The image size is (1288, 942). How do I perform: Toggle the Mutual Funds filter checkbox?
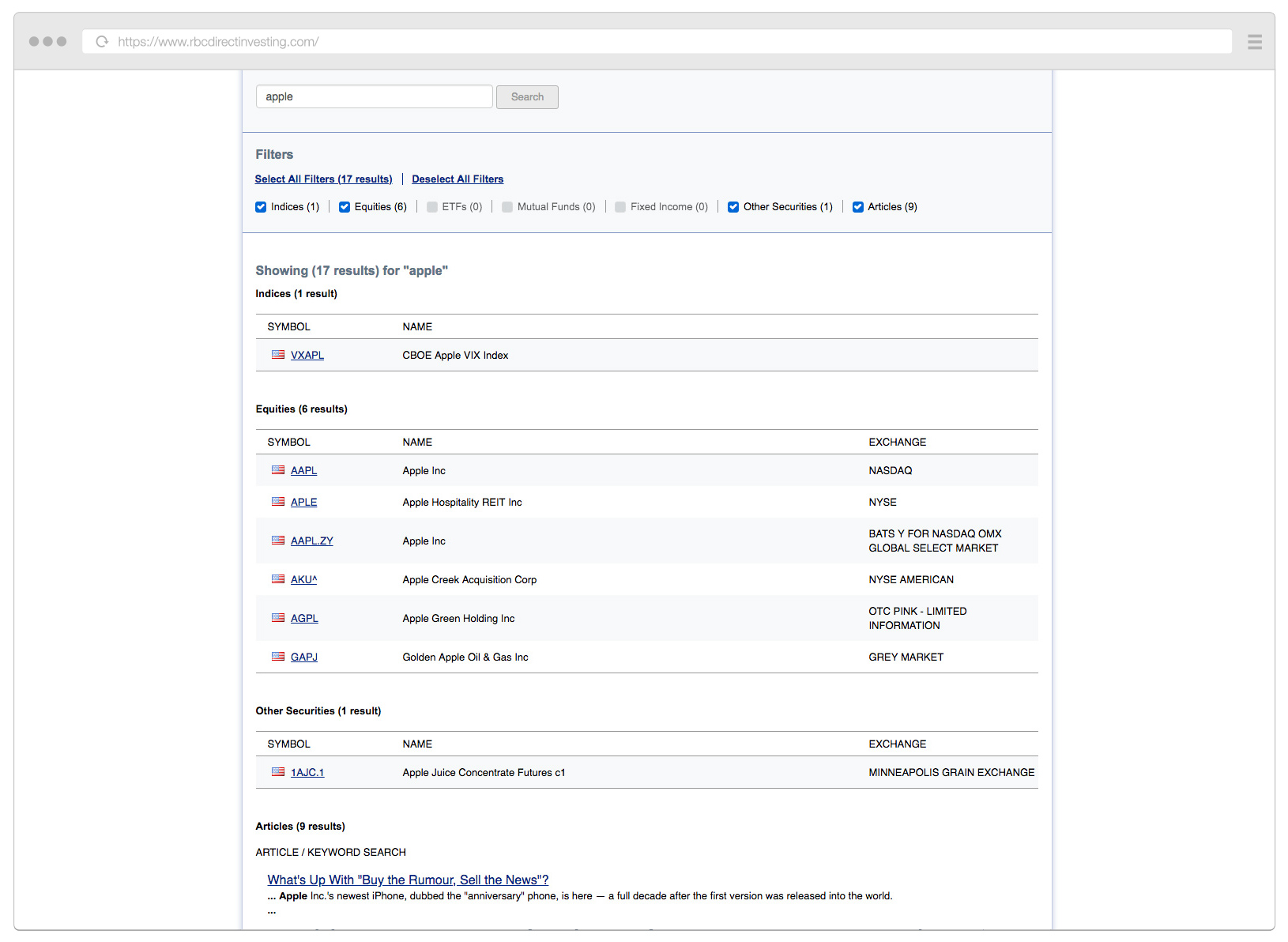[507, 207]
